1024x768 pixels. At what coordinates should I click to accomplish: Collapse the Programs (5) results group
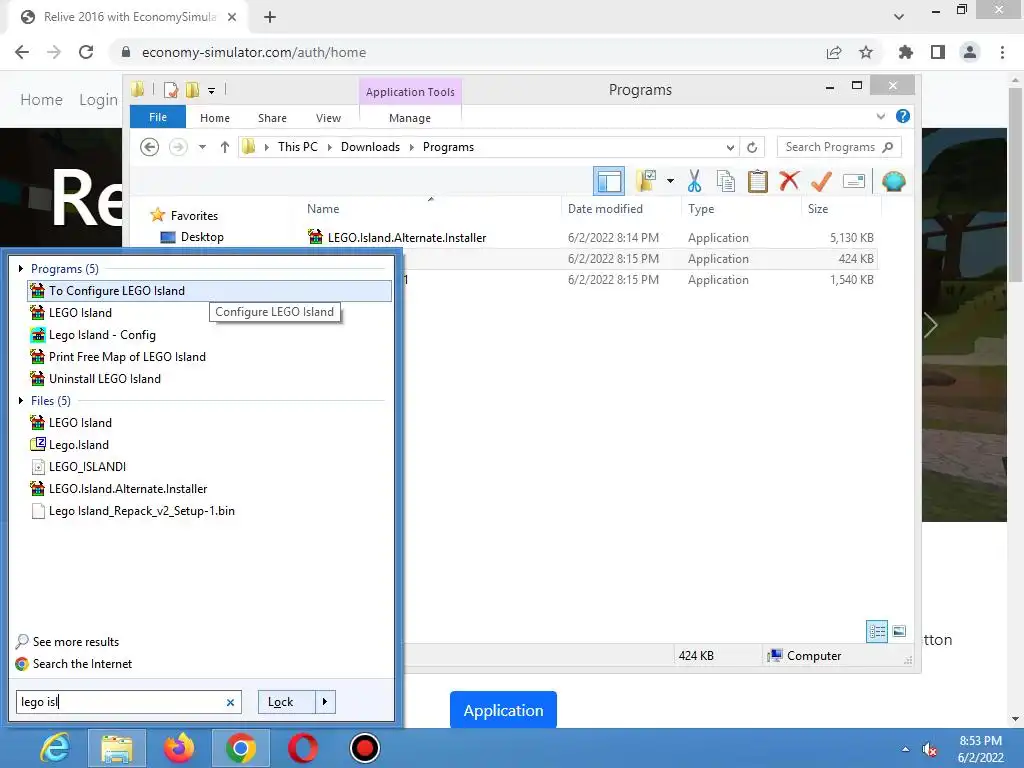point(21,268)
